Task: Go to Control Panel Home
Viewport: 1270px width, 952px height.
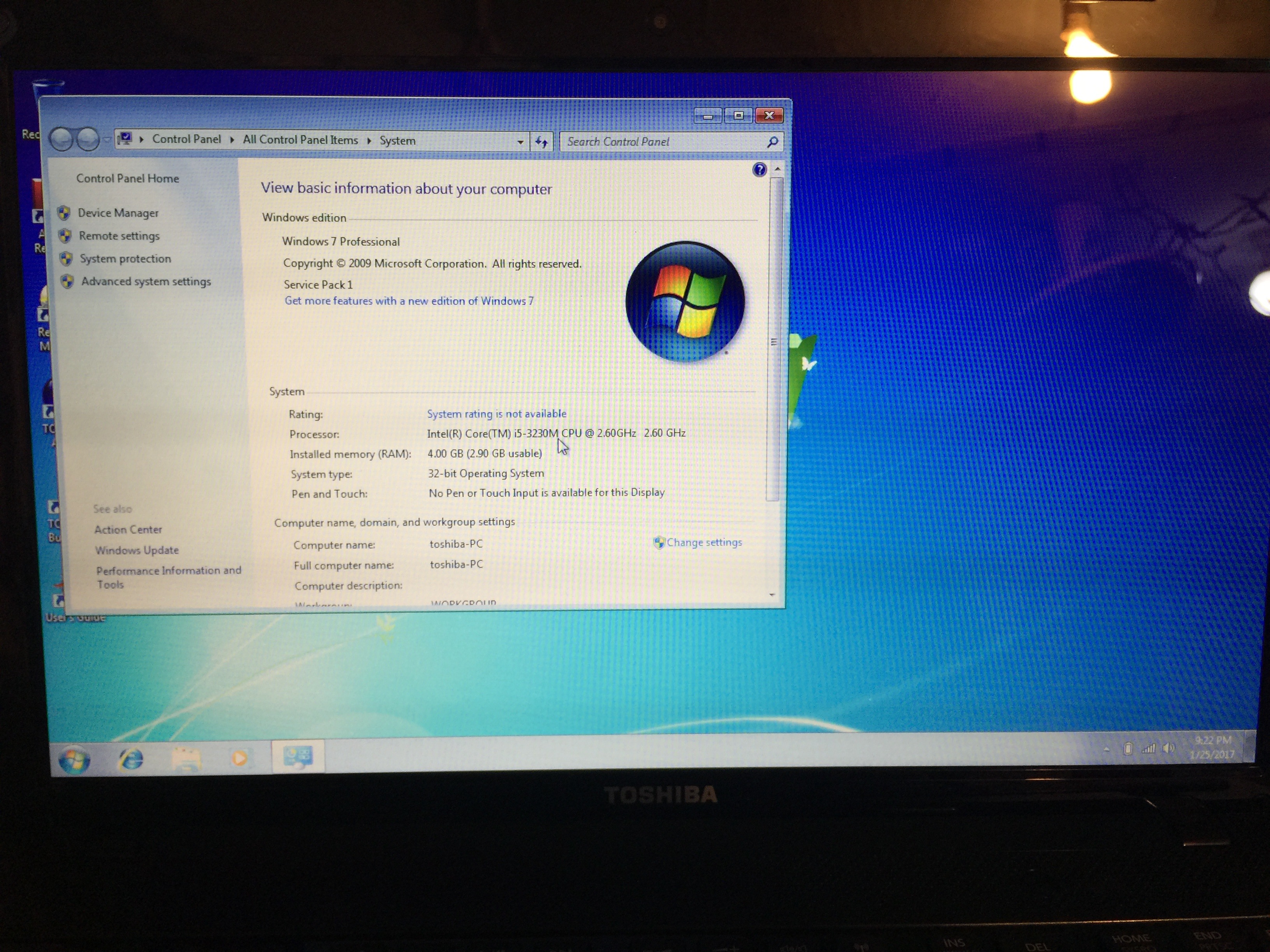Action: (128, 178)
